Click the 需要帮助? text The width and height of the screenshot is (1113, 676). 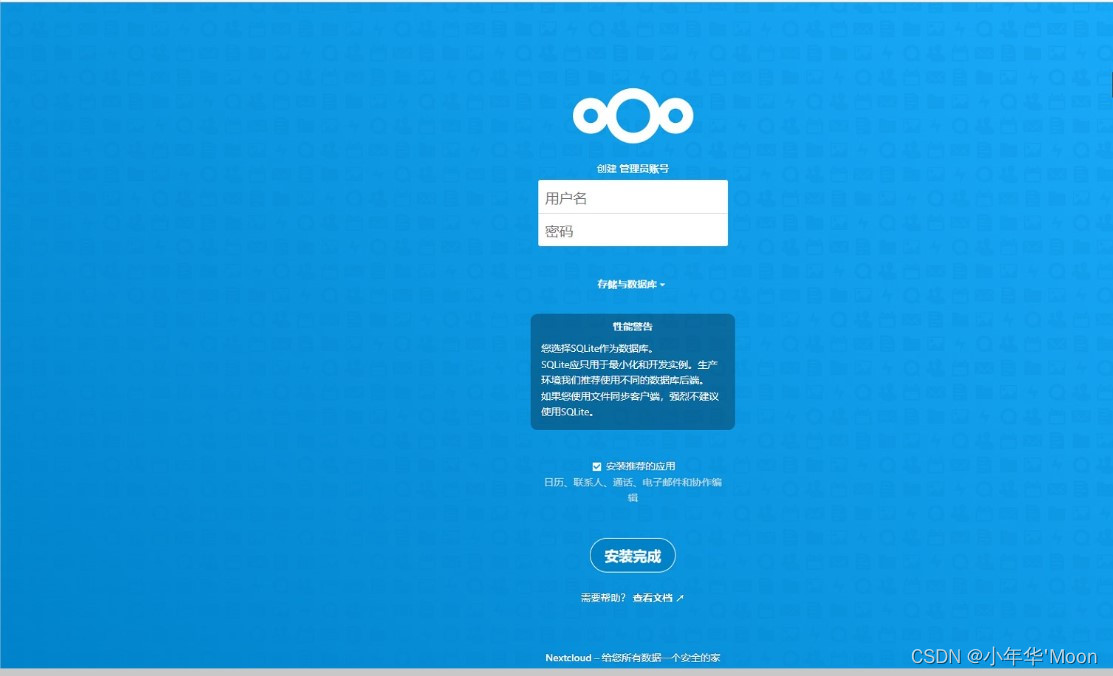pyautogui.click(x=603, y=598)
